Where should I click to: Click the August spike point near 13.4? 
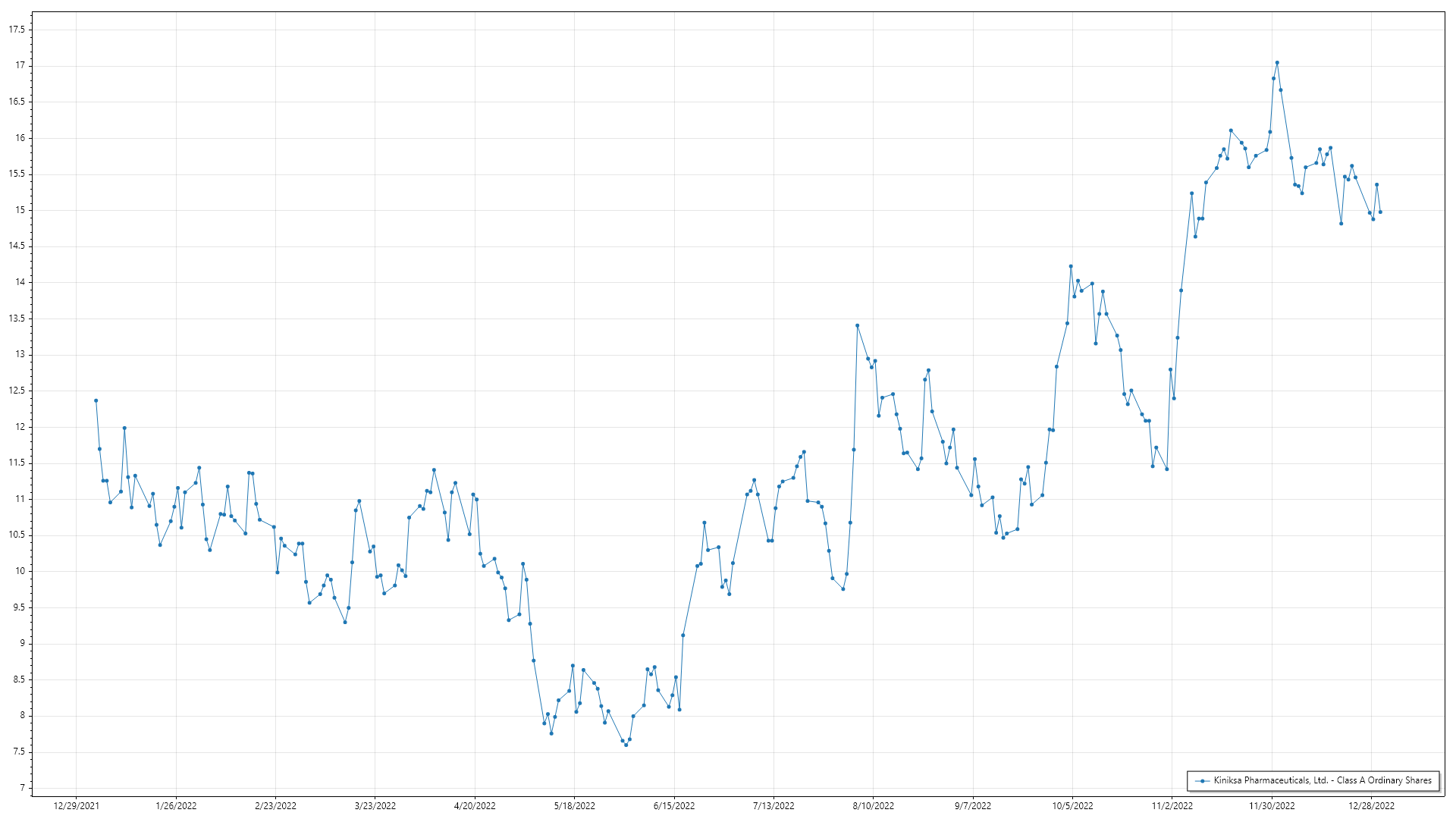click(x=857, y=325)
